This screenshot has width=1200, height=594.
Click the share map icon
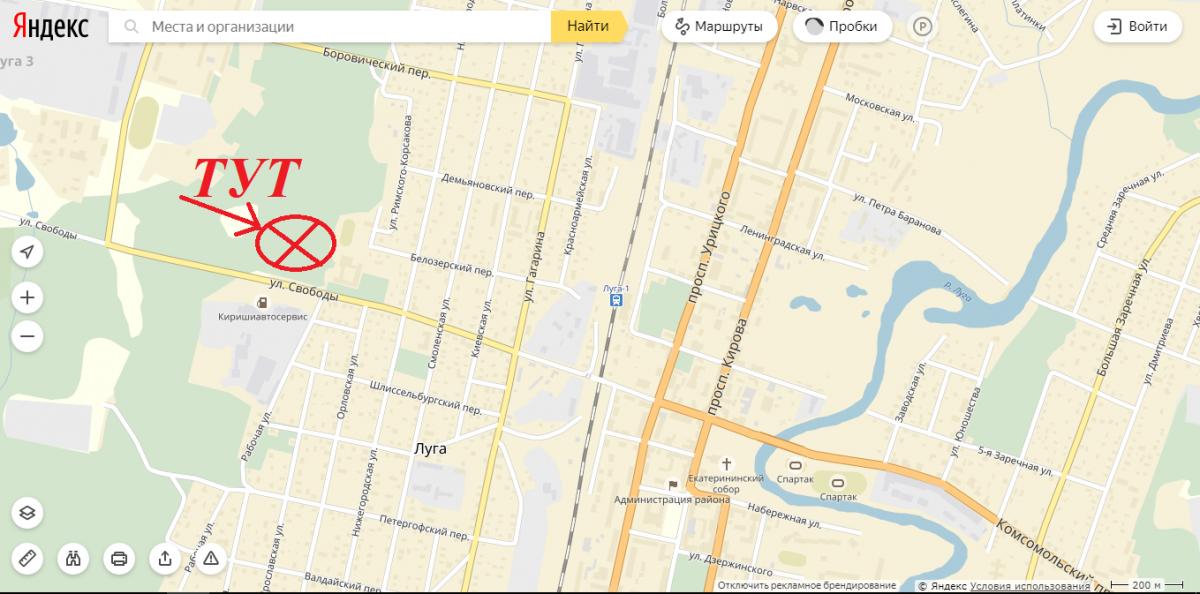tap(164, 558)
